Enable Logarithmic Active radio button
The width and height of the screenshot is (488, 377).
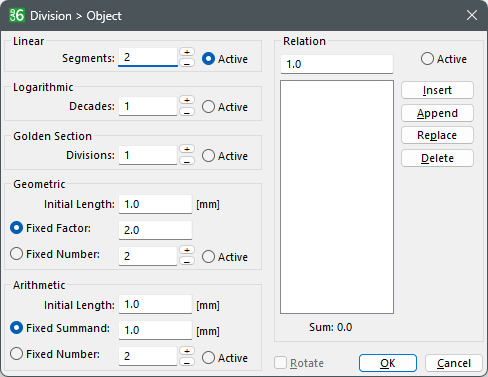click(208, 107)
